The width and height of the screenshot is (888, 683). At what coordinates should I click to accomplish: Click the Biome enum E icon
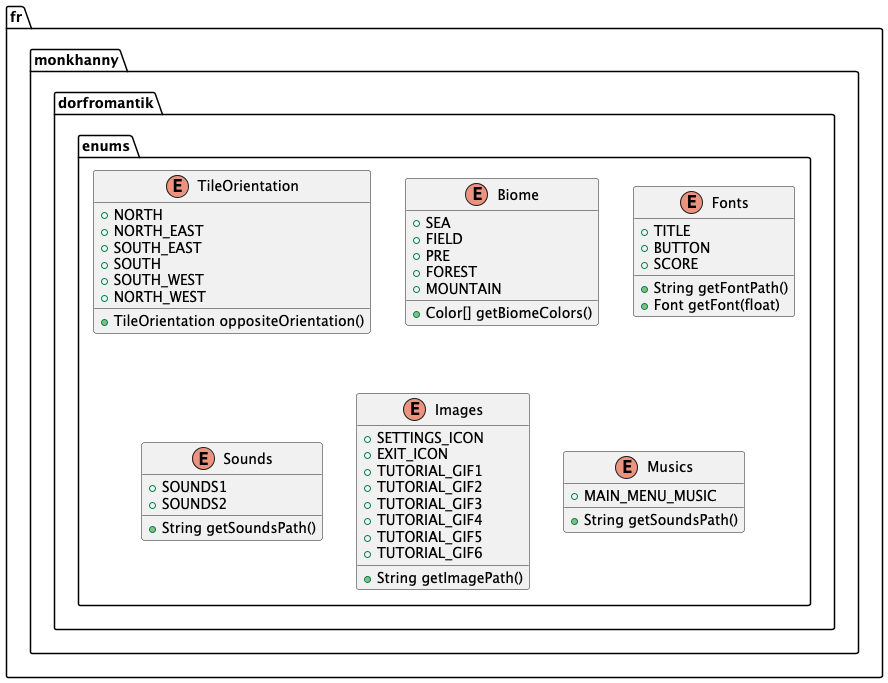click(476, 194)
